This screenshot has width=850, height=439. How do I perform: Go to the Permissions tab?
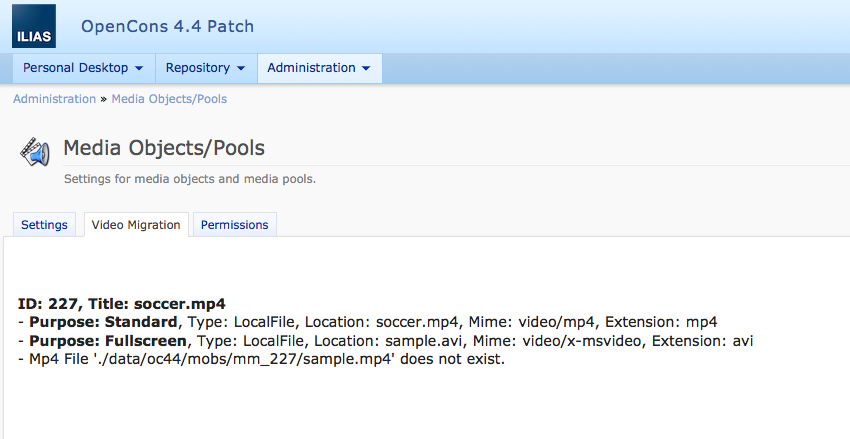[x=234, y=225]
